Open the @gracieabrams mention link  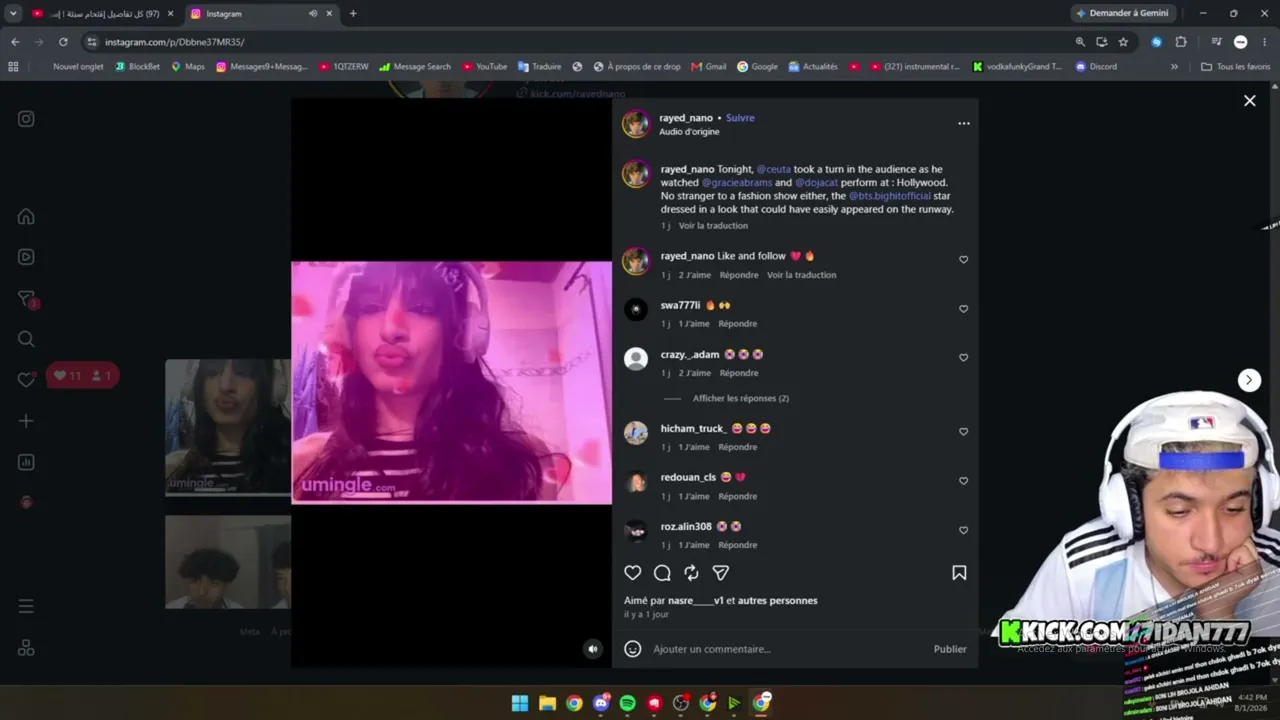tap(737, 183)
